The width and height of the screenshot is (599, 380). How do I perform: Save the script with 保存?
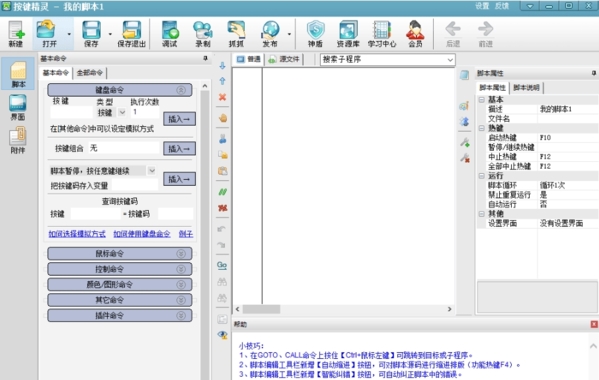coord(91,34)
